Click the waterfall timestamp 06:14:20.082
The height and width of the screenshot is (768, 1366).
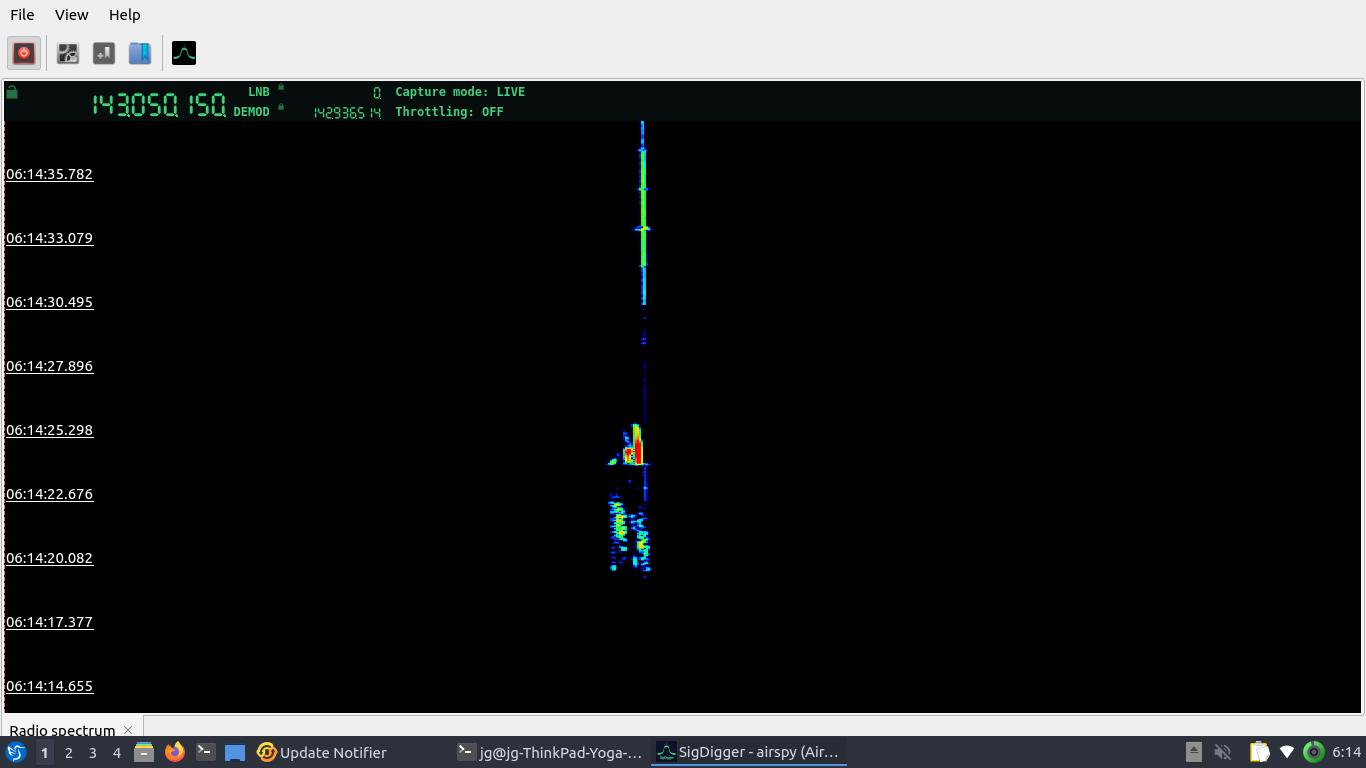[49, 558]
